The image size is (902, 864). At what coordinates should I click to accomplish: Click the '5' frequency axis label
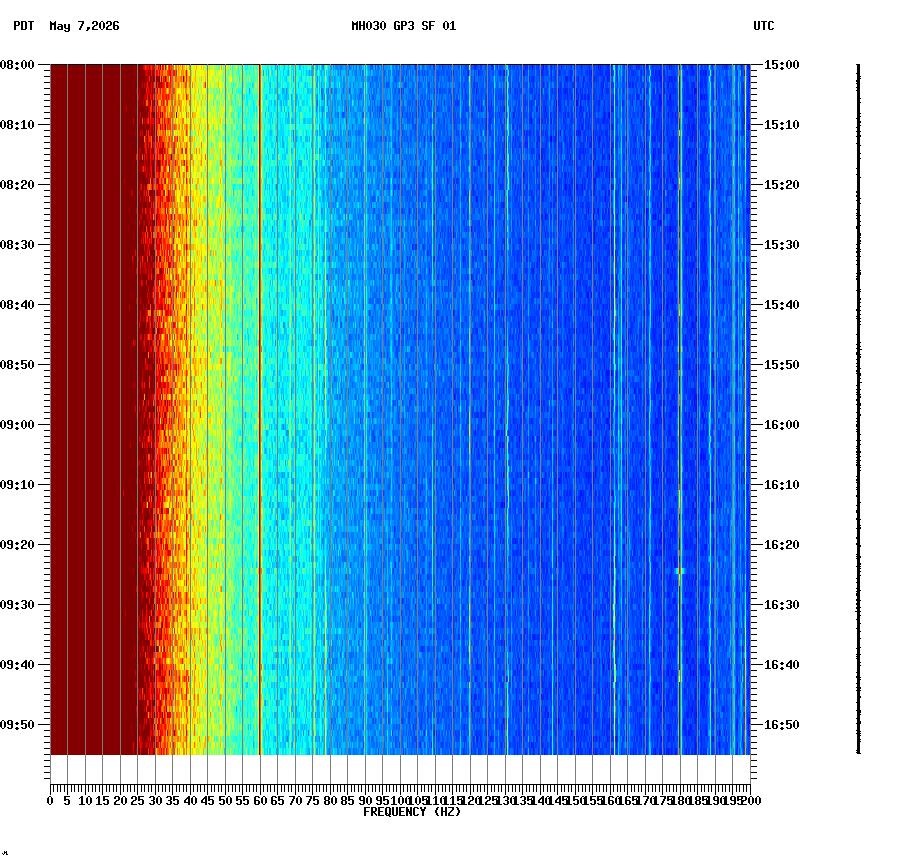(67, 801)
